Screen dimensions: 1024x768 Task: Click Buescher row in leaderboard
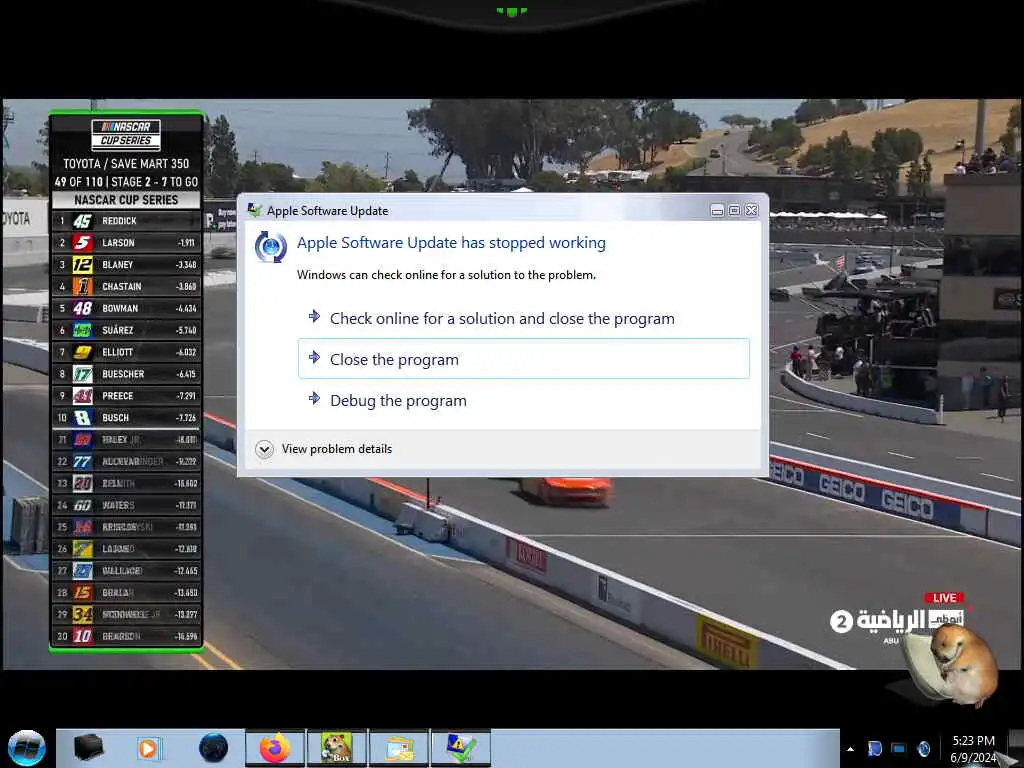pos(126,374)
